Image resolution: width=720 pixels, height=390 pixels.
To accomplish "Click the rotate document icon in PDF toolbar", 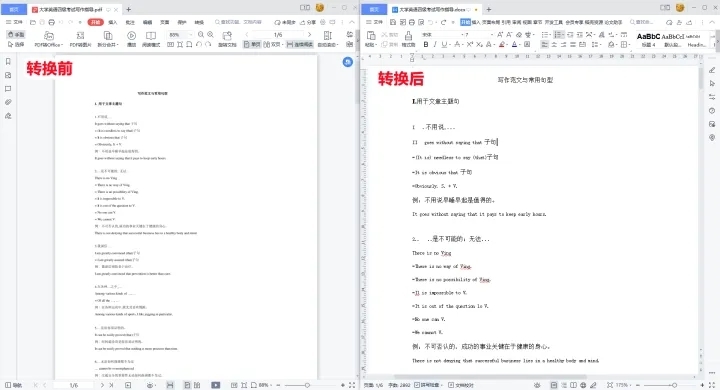I will (227, 36).
